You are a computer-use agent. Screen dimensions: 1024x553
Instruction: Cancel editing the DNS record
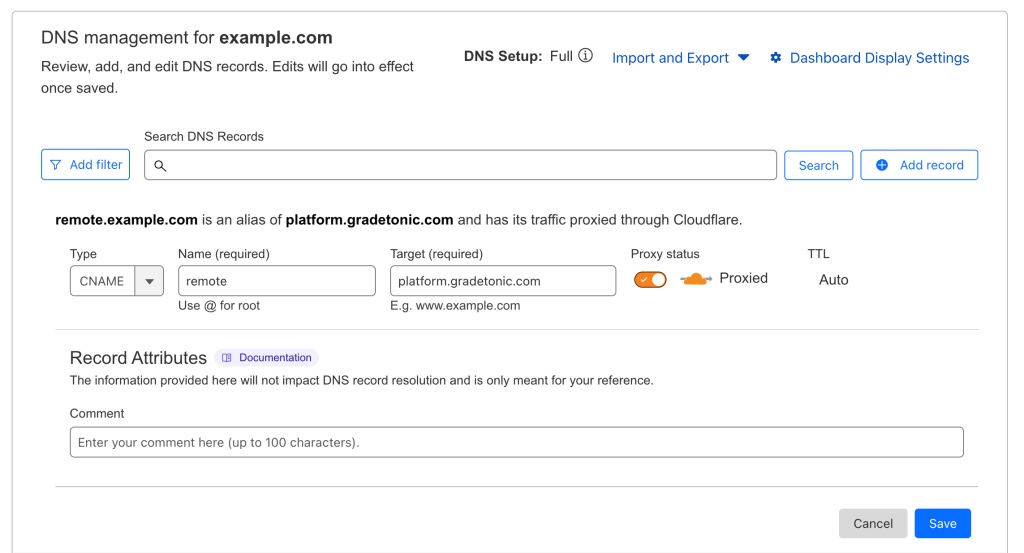[x=872, y=523]
